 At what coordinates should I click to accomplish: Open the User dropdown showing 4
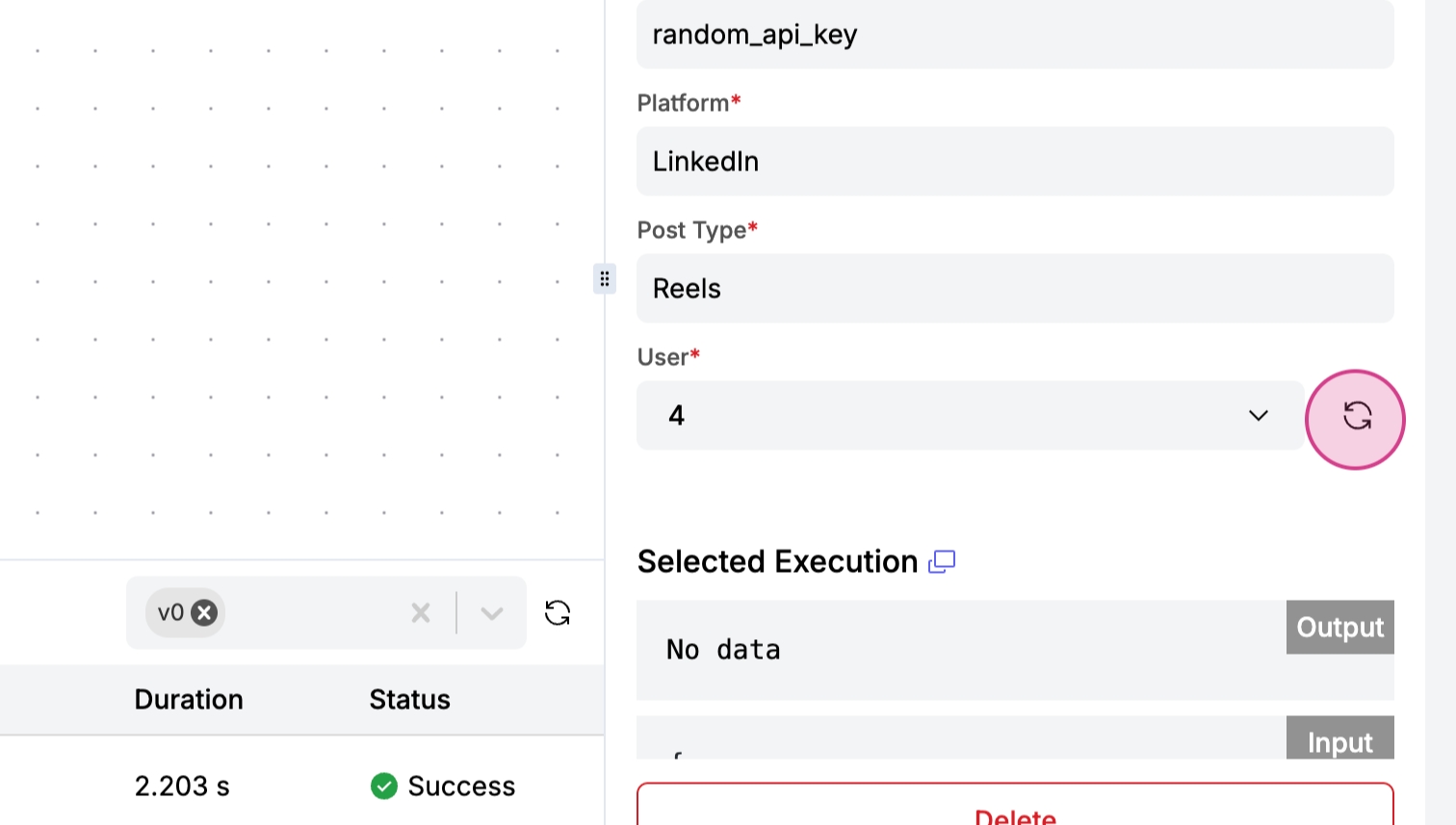pyautogui.click(x=953, y=416)
